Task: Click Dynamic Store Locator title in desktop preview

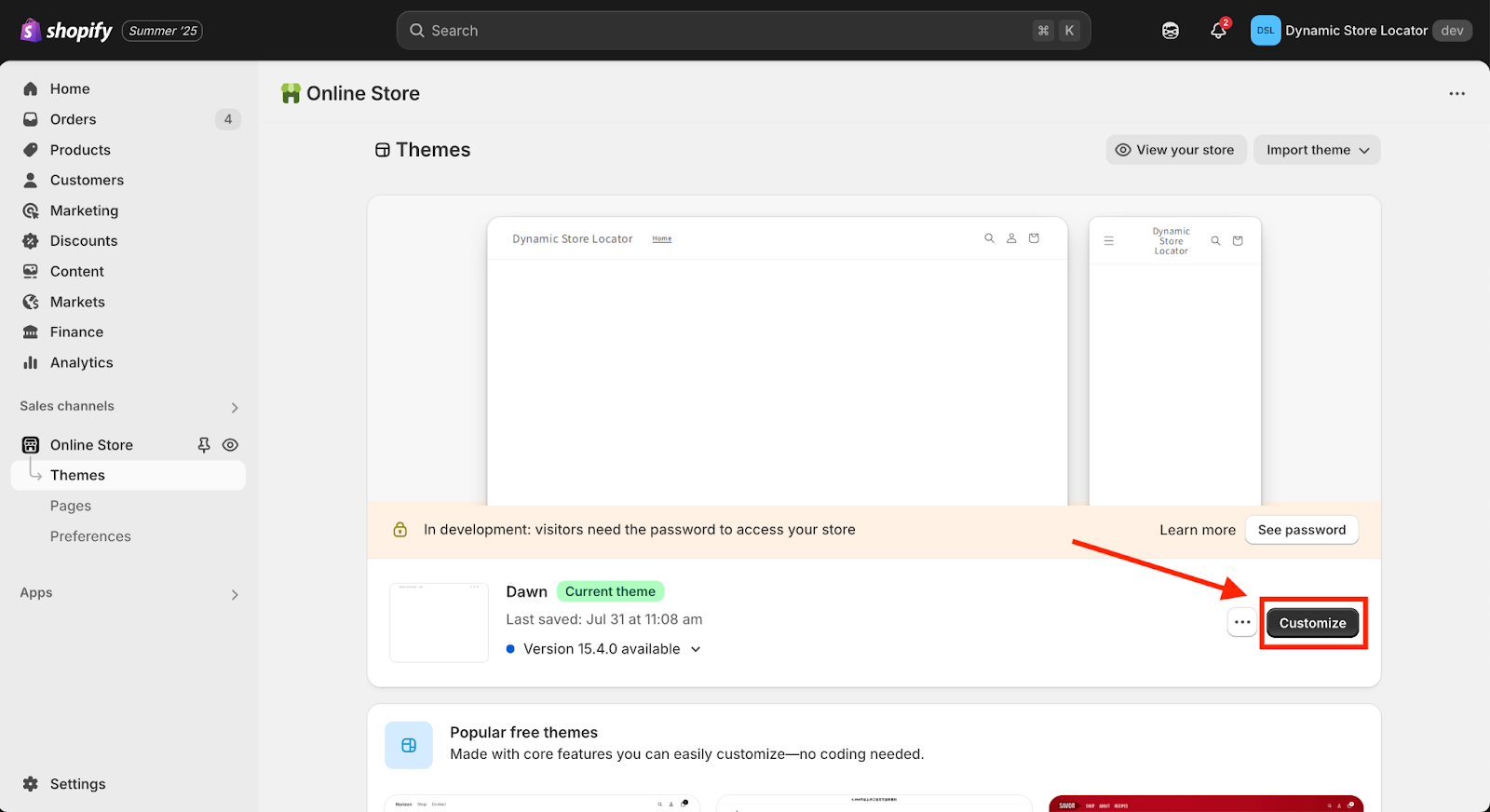Action: [x=572, y=239]
